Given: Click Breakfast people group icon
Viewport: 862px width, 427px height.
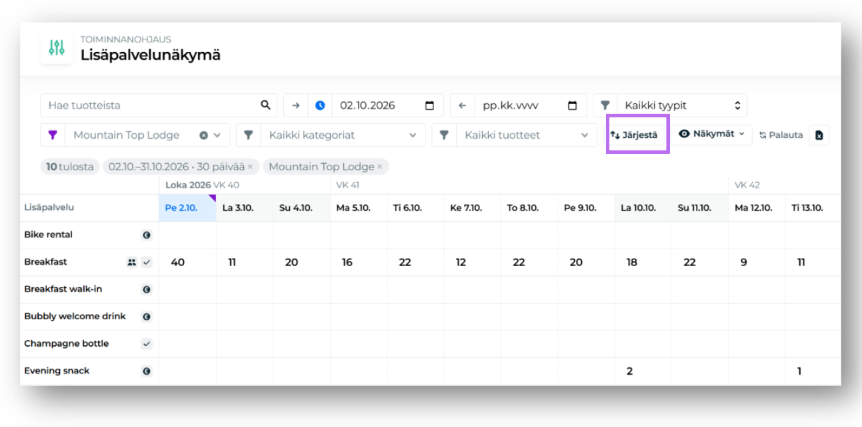Looking at the screenshot, I should pos(131,263).
